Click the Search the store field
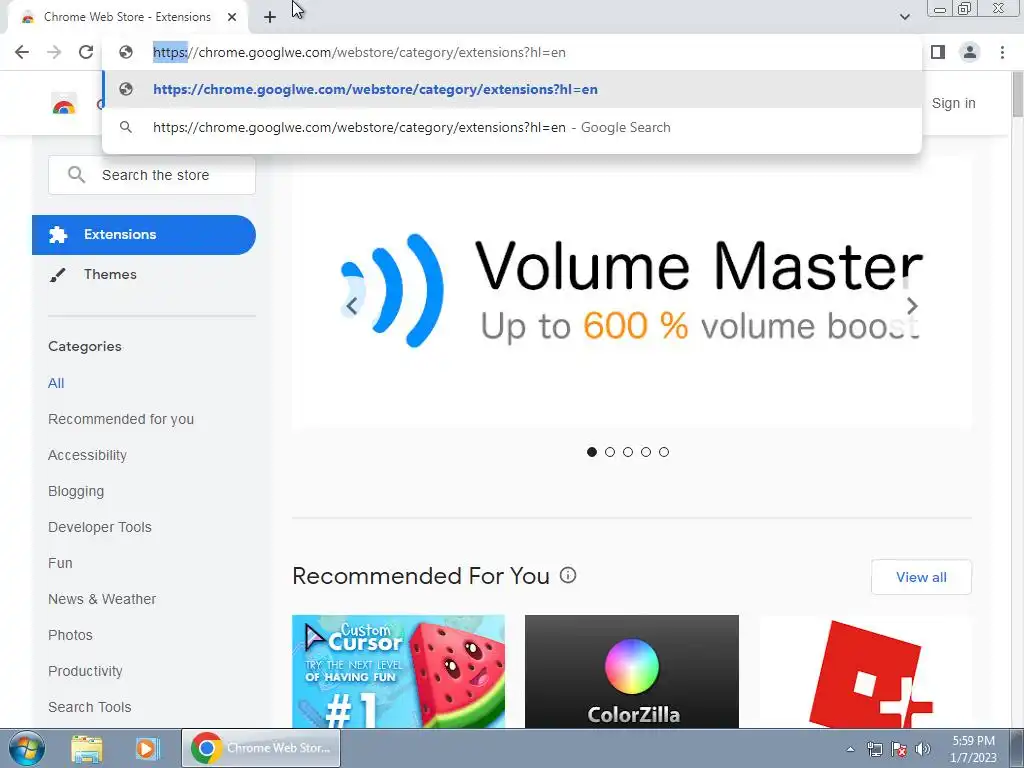This screenshot has height=768, width=1024. point(152,175)
